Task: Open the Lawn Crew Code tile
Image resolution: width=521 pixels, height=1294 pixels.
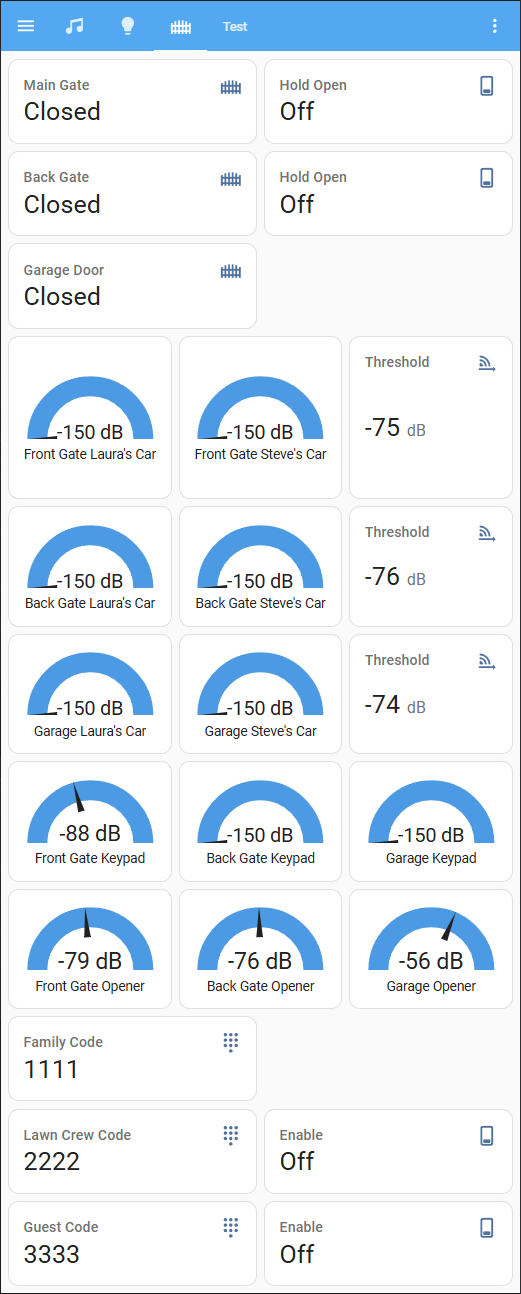Action: [132, 1151]
